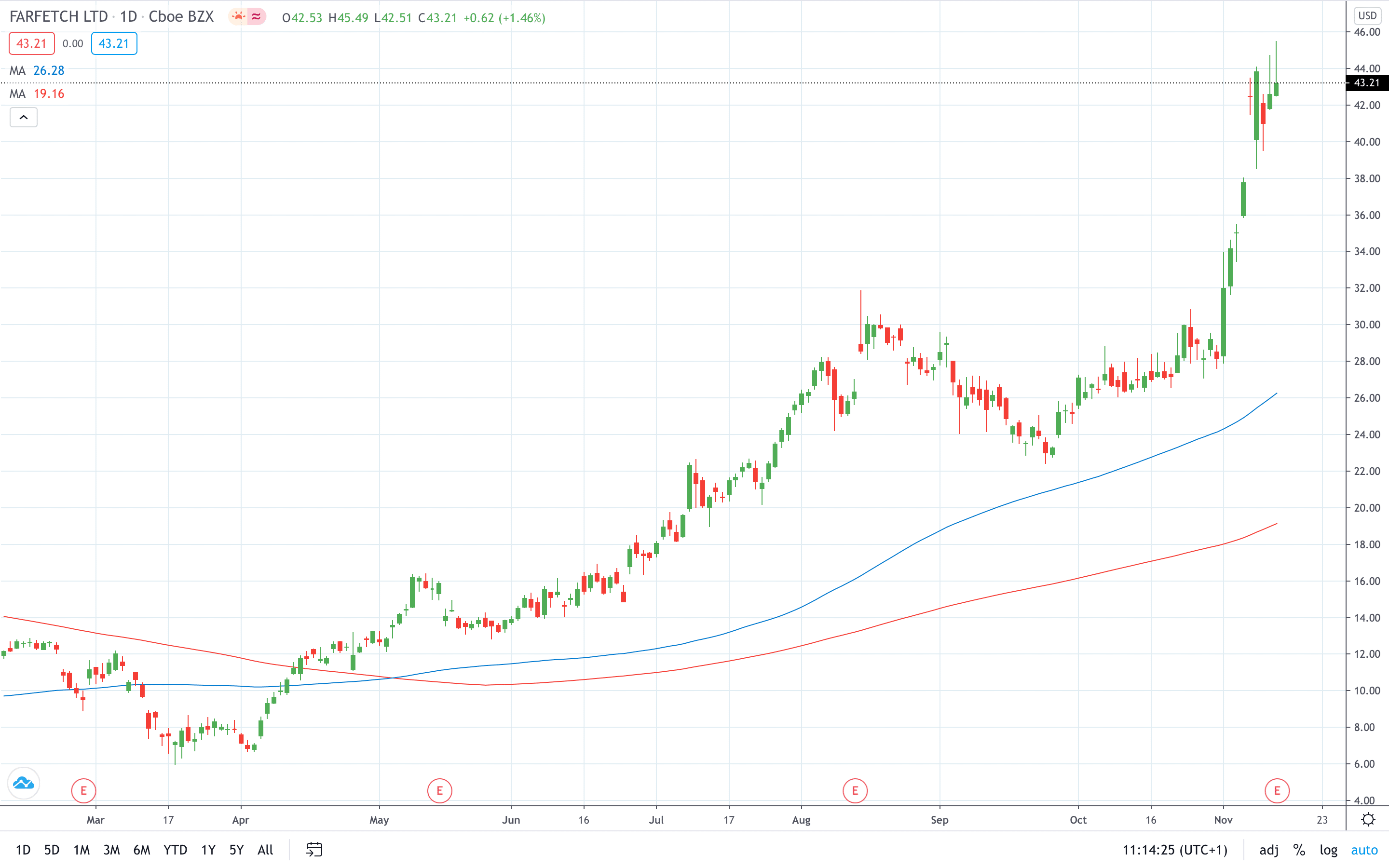Open the earnings marker in November
The image size is (1389, 868).
coord(1277,790)
